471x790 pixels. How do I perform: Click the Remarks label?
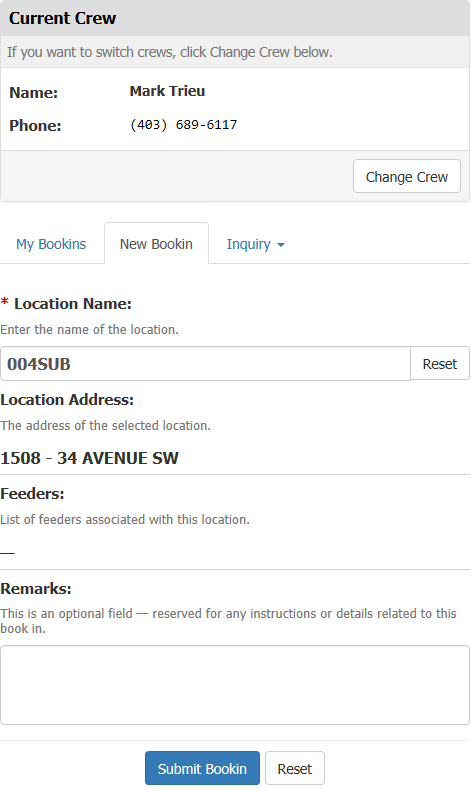click(x=36, y=588)
